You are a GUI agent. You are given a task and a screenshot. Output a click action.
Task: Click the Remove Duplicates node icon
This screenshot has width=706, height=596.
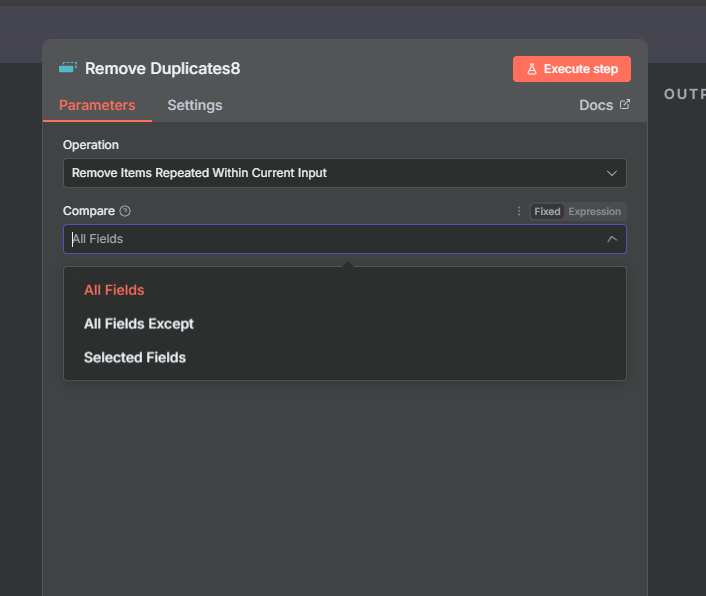(x=68, y=68)
